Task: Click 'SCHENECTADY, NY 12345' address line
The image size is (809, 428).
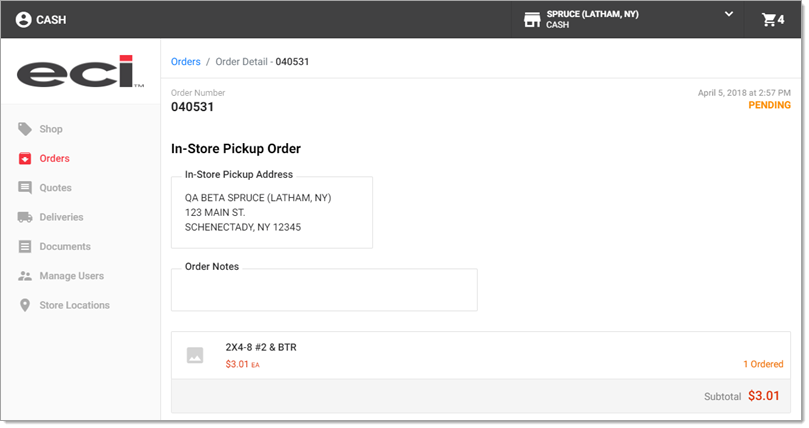Action: click(243, 227)
